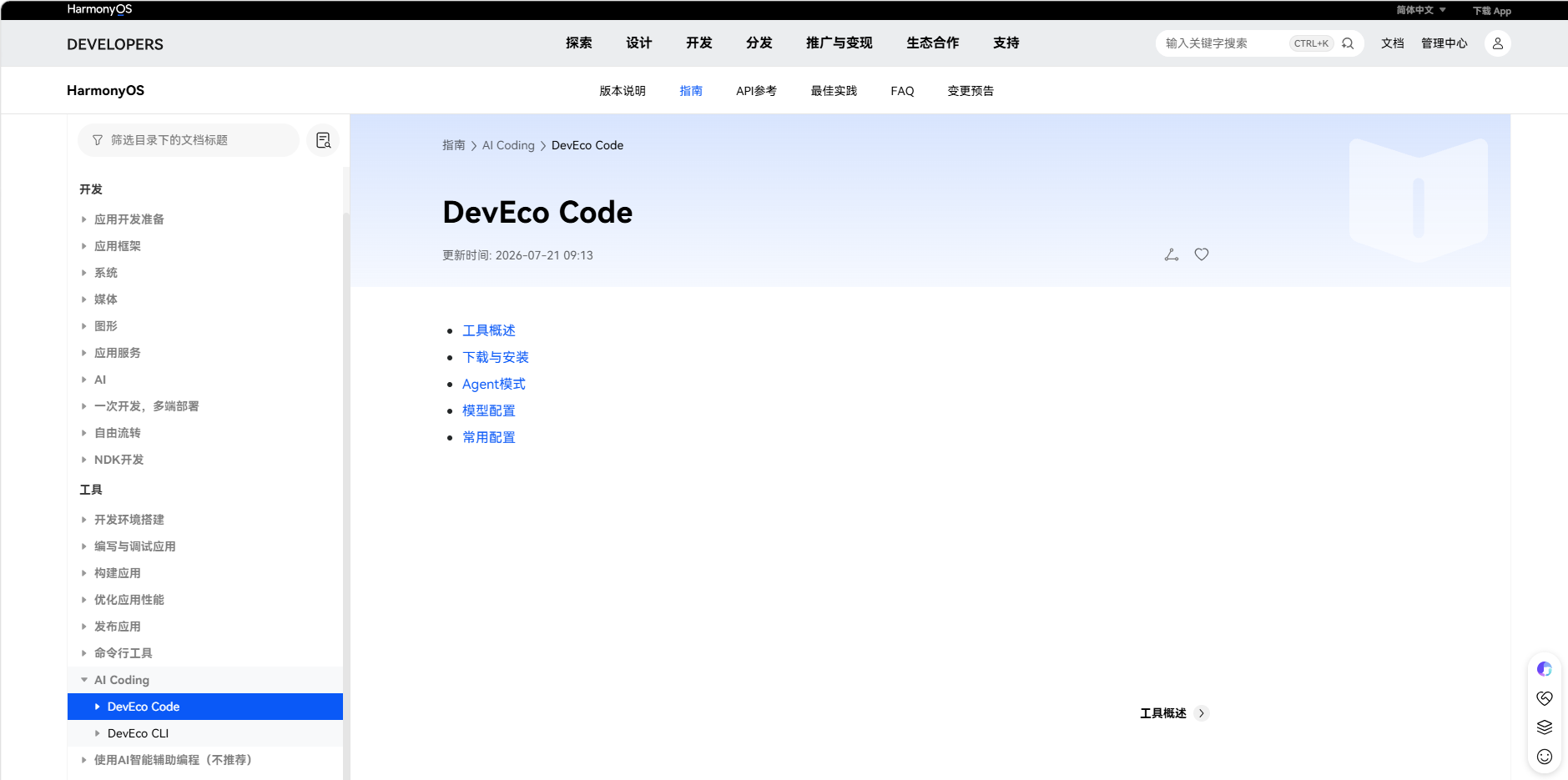Expand the 开发环境搭建 tree item
This screenshot has width=1568, height=780.
point(83,520)
